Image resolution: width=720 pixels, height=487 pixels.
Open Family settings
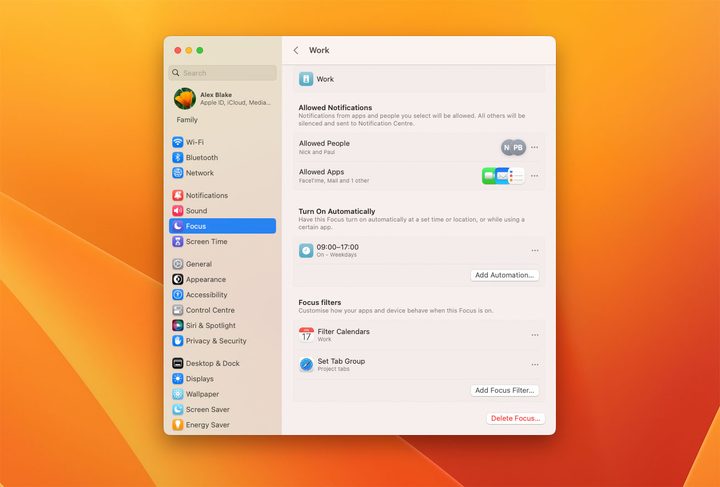187,120
